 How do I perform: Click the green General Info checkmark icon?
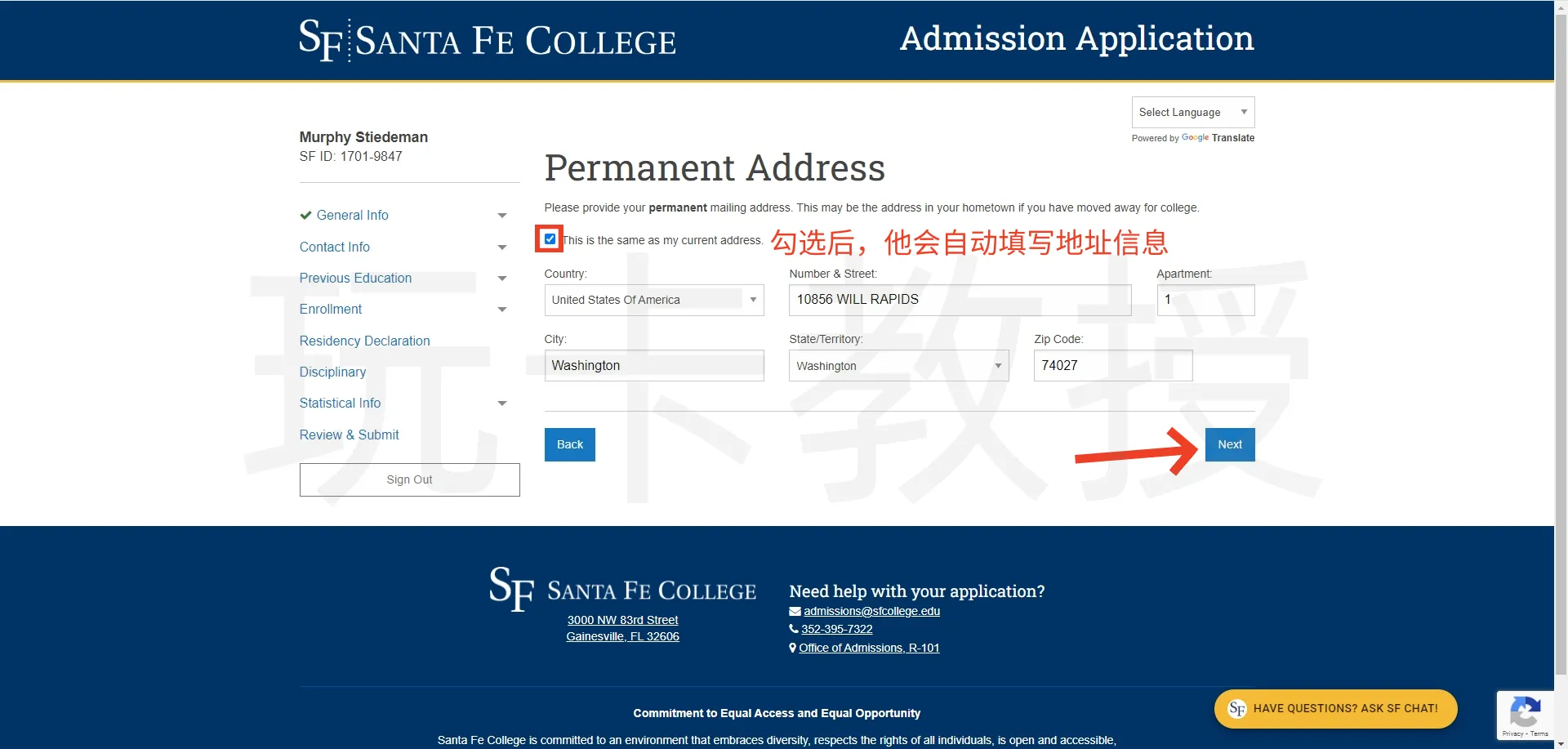(305, 216)
